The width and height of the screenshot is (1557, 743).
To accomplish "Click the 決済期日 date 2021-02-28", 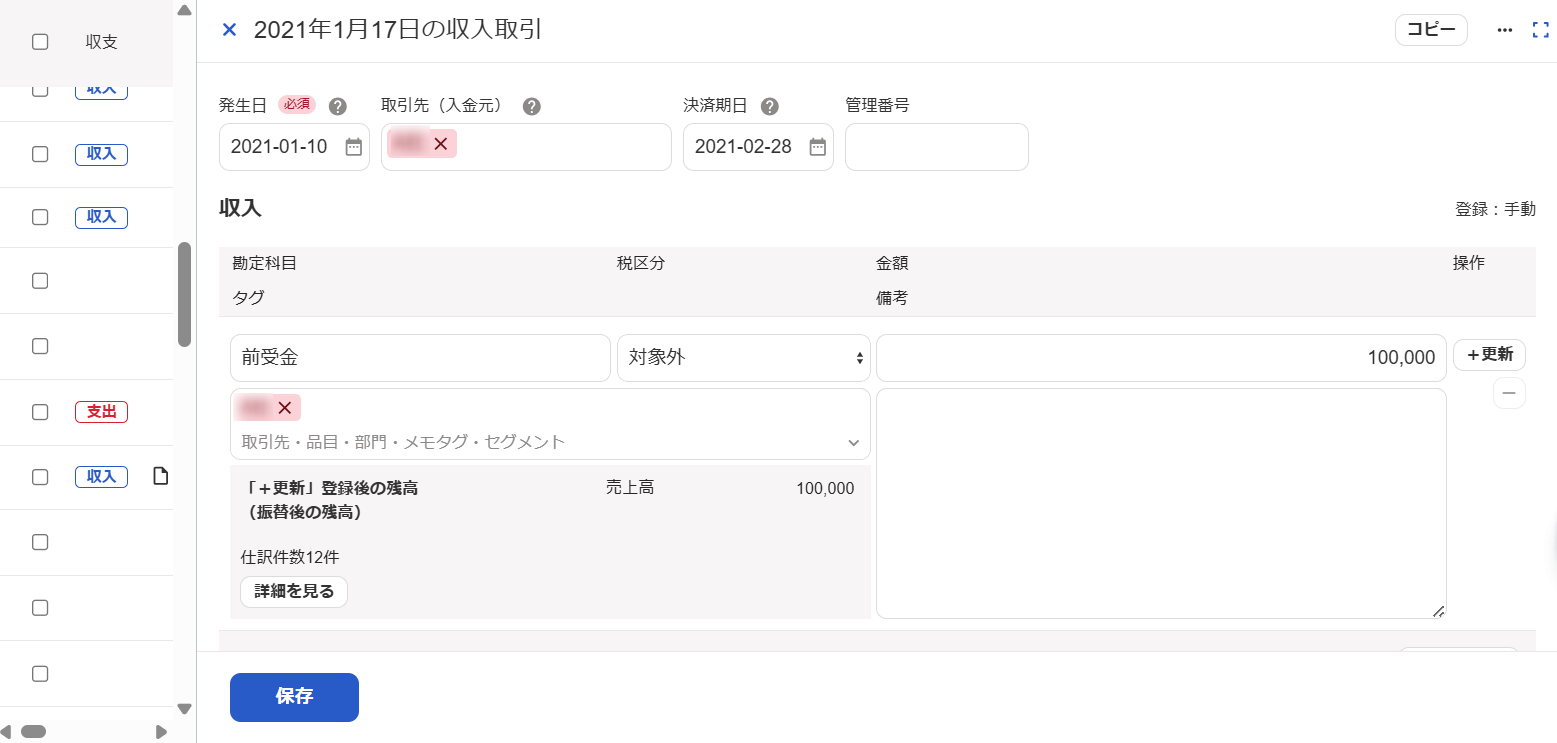I will [x=743, y=147].
